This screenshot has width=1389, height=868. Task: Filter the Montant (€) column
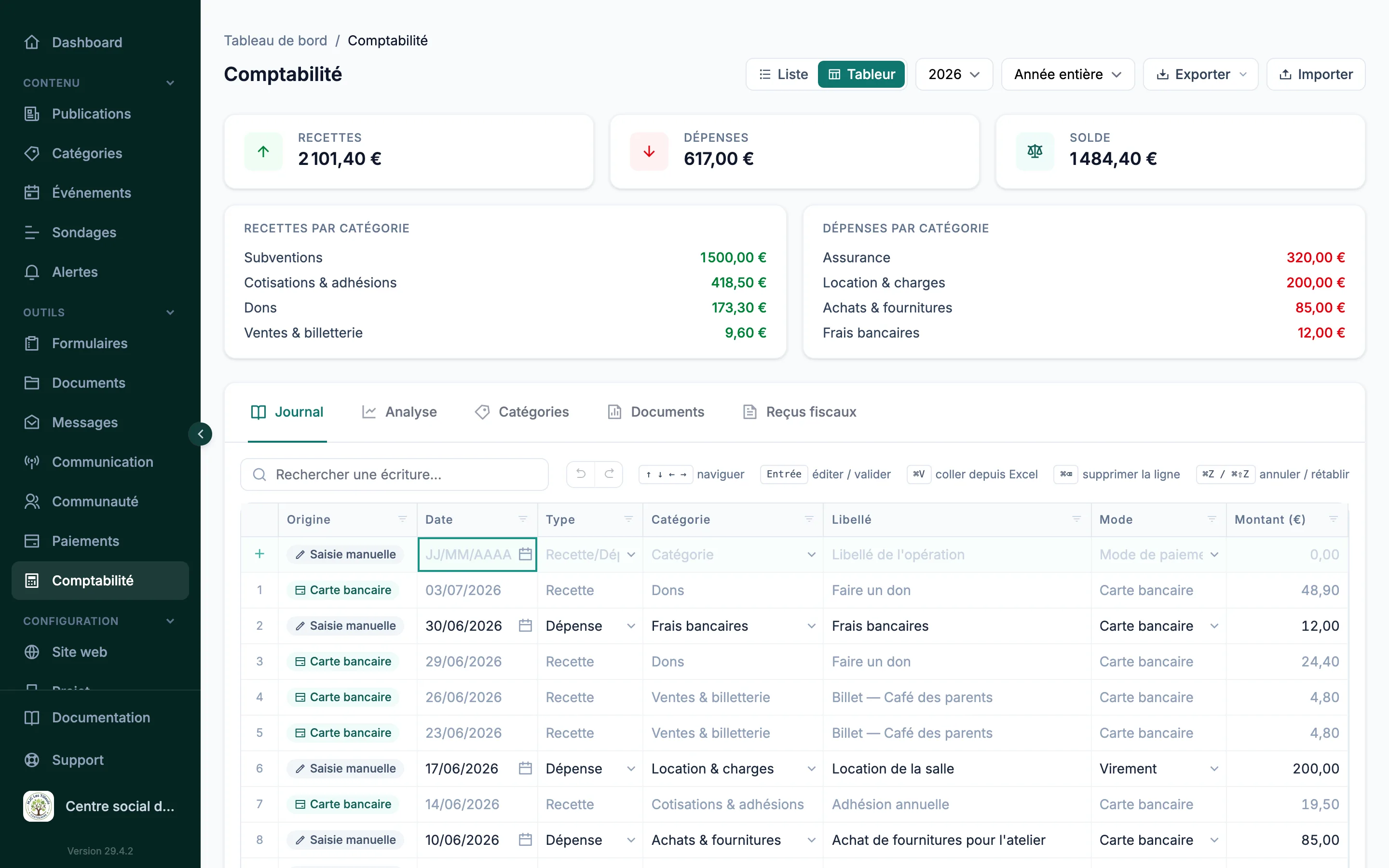point(1334,519)
